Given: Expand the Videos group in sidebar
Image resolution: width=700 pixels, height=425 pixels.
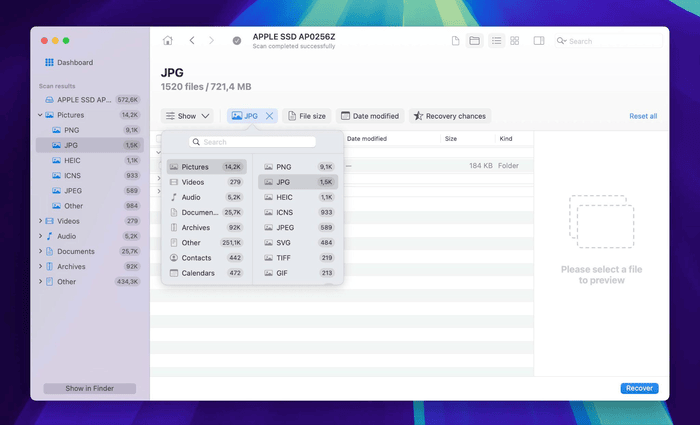Looking at the screenshot, I should pos(40,221).
